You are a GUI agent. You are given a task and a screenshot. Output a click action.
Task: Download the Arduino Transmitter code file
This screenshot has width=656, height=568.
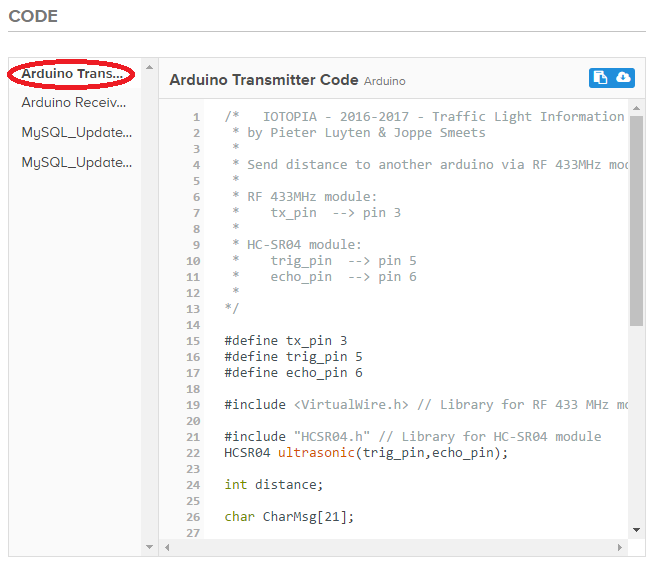point(623,78)
